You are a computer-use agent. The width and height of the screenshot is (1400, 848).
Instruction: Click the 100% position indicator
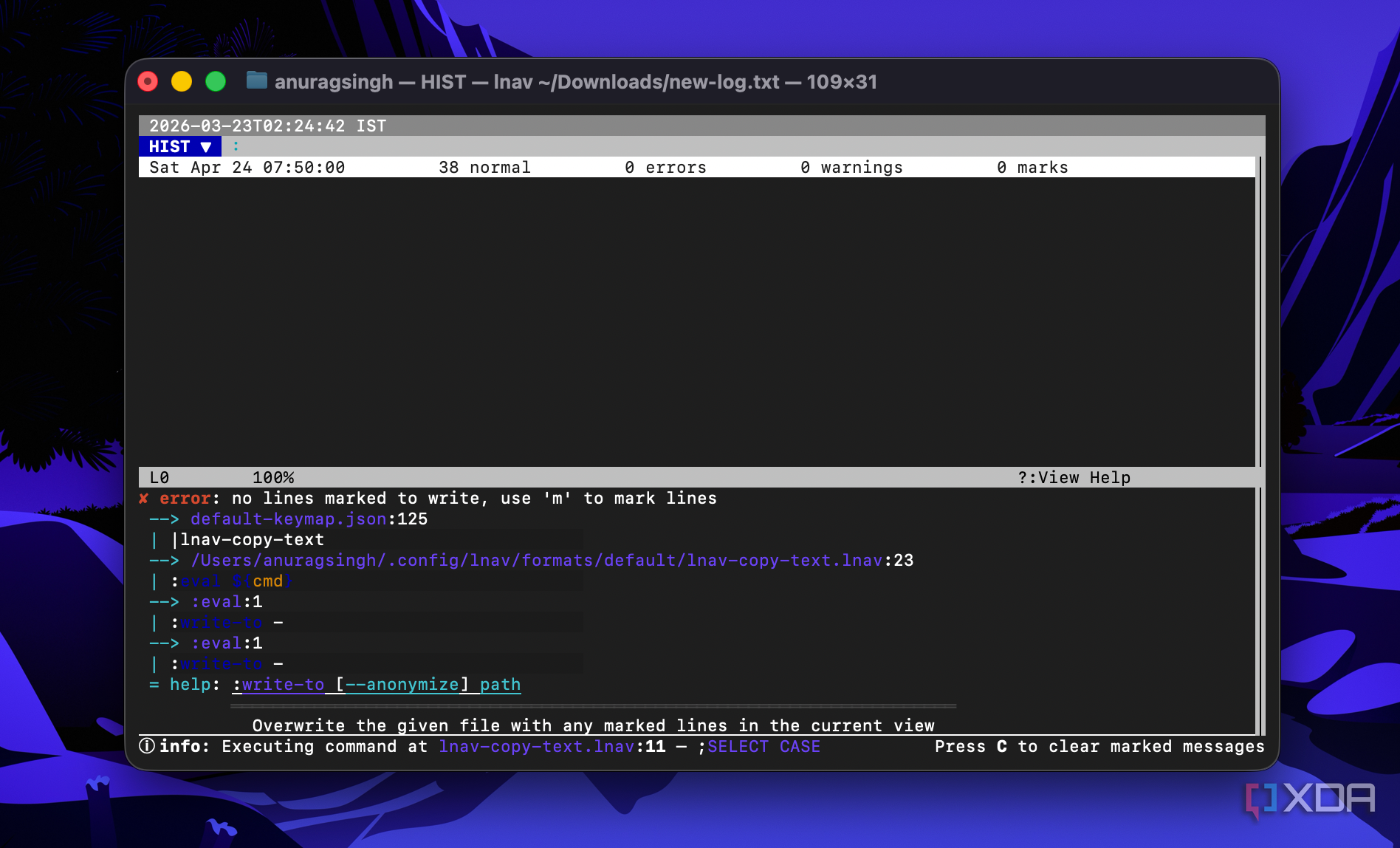273,478
